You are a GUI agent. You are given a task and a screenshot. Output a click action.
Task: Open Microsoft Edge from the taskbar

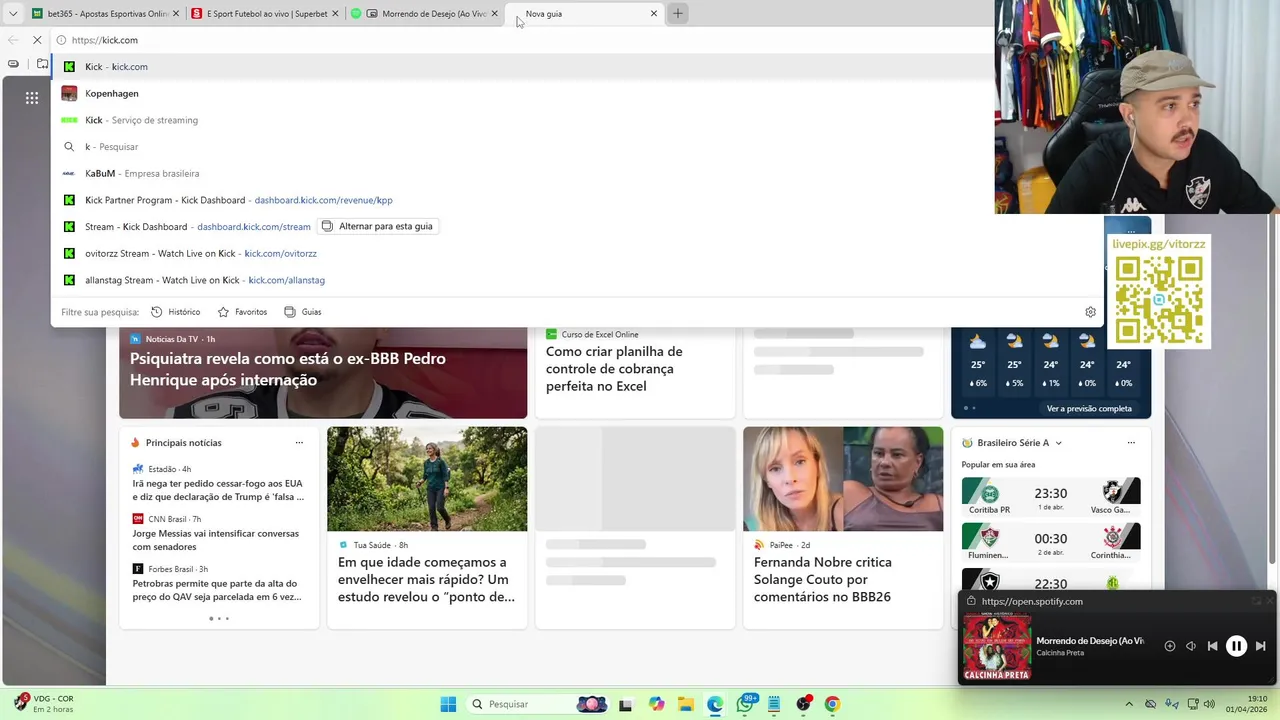pyautogui.click(x=715, y=704)
